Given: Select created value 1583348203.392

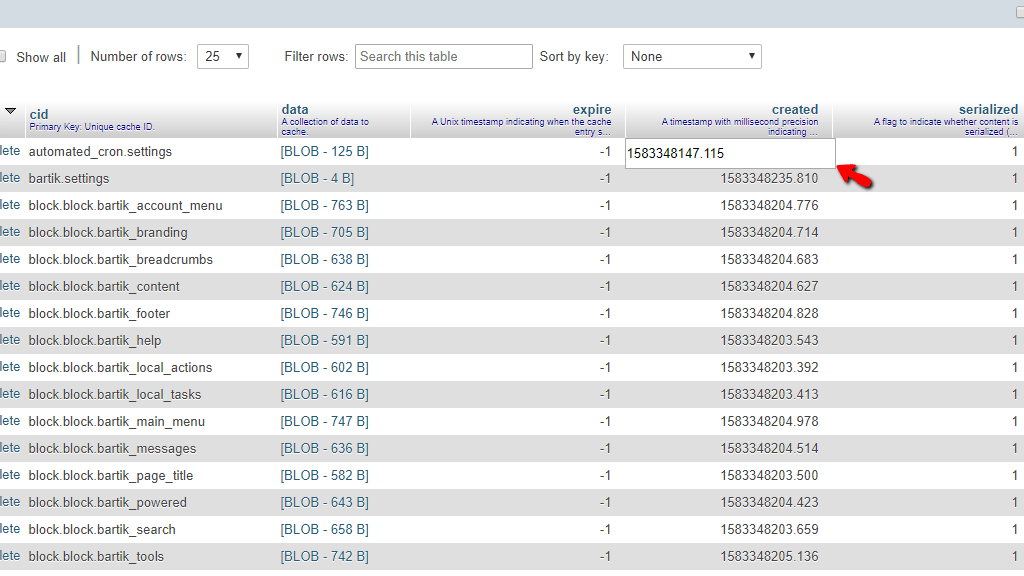Looking at the screenshot, I should pyautogui.click(x=769, y=367).
